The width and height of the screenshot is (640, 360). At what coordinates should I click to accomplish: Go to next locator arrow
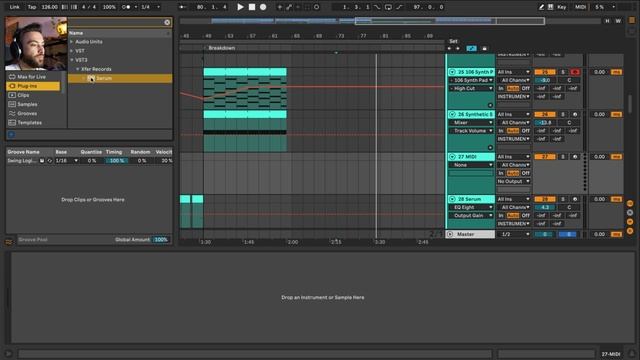click(x=458, y=49)
